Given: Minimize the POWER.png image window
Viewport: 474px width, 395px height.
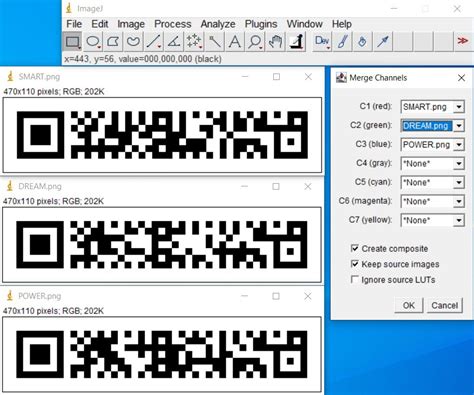Looking at the screenshot, I should (x=244, y=296).
